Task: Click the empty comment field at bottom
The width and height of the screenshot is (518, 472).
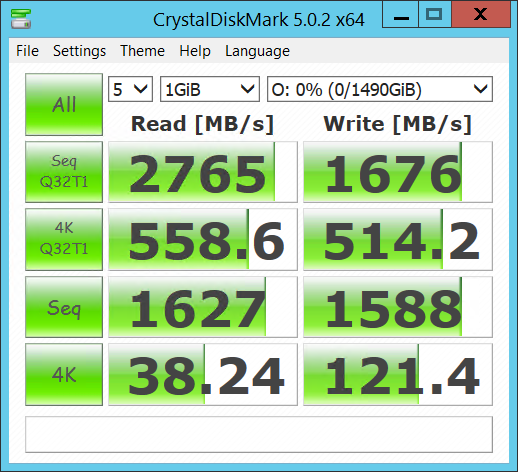Action: pyautogui.click(x=259, y=434)
